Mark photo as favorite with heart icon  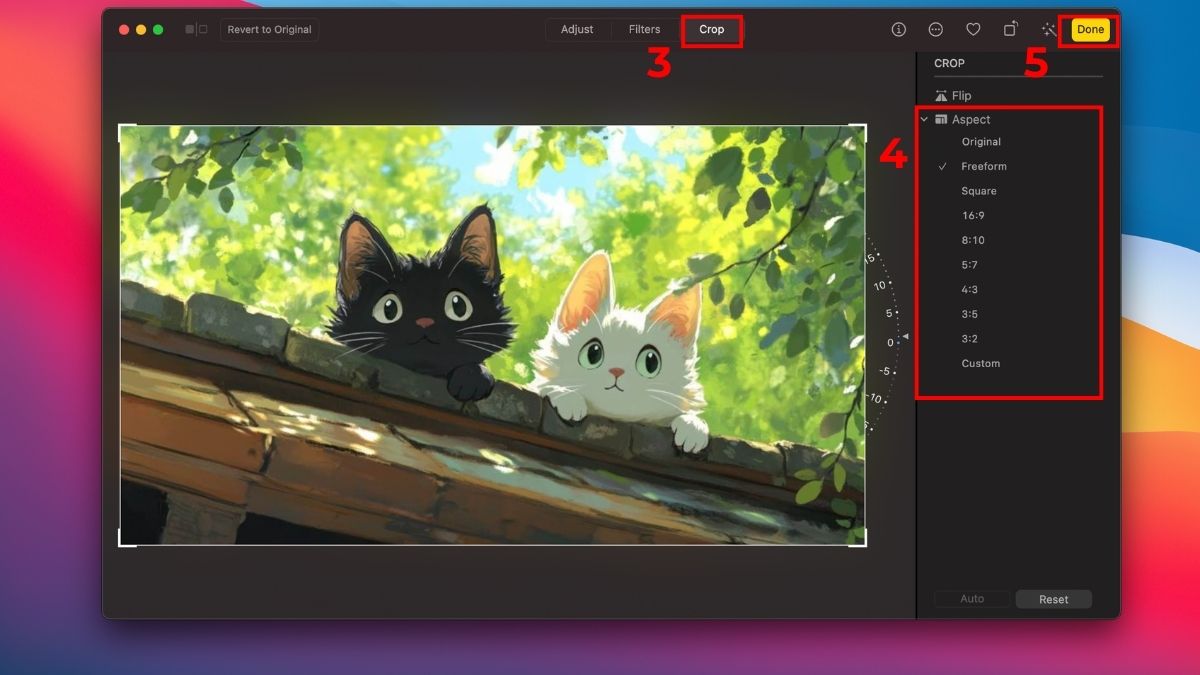[x=973, y=30]
